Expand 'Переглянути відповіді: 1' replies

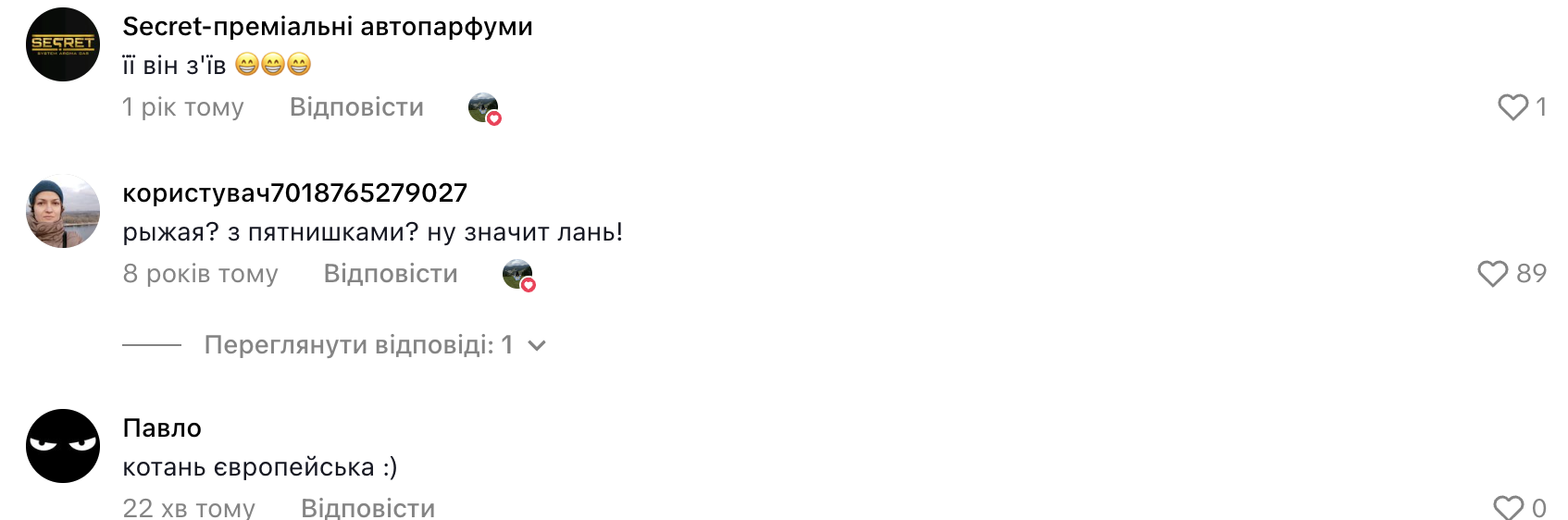(358, 345)
